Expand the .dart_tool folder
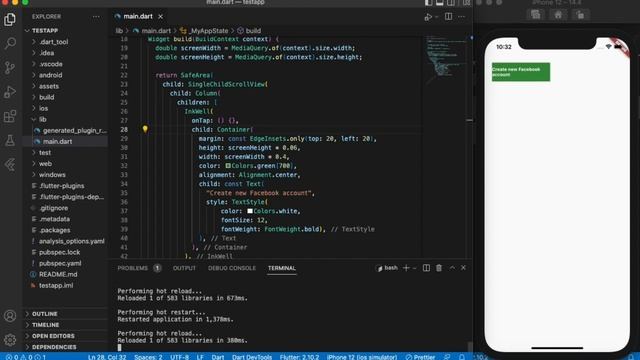This screenshot has width=640, height=360. [53, 42]
